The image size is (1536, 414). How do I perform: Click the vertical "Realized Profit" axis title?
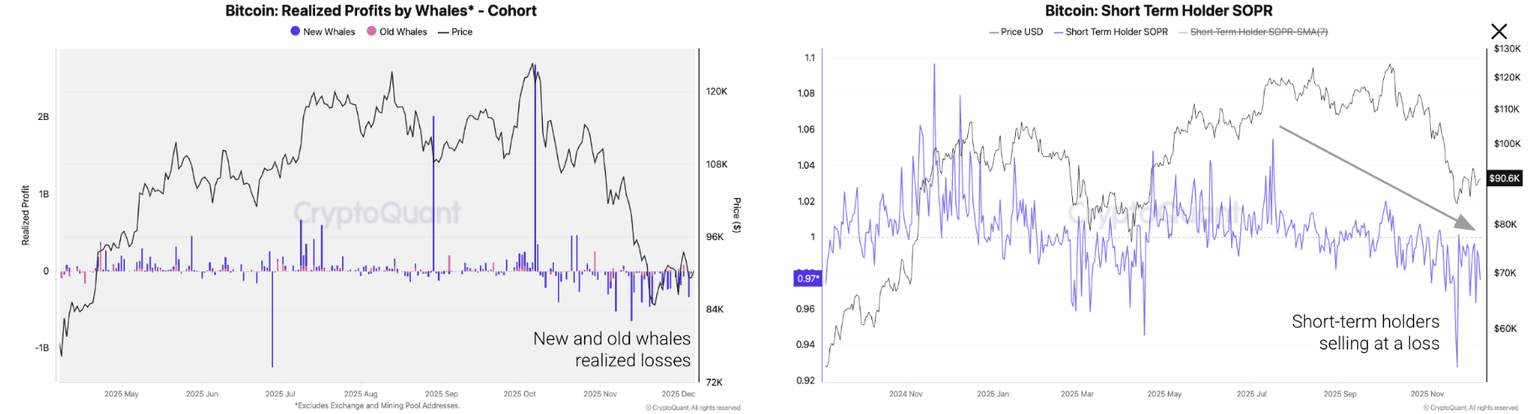[26, 219]
